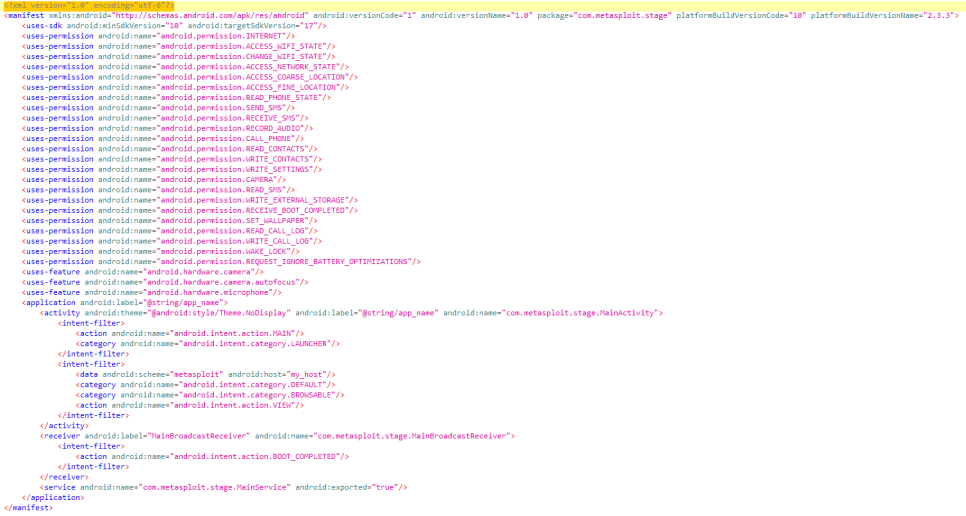Select the ACCESS_WIFI_STATE permission line
Viewport: 966px width, 516px height.
(179, 46)
